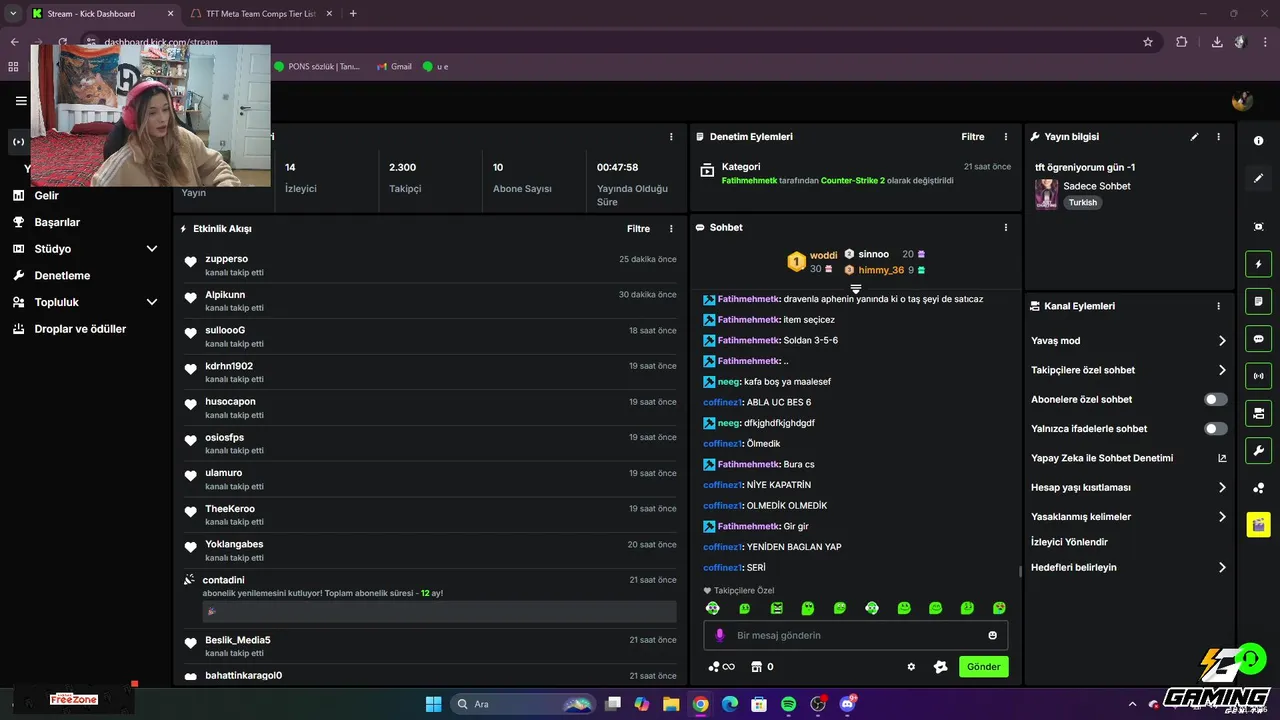Screen dimensions: 1280x720
Task: Open stats panel three-dot menu
Action: tap(671, 137)
